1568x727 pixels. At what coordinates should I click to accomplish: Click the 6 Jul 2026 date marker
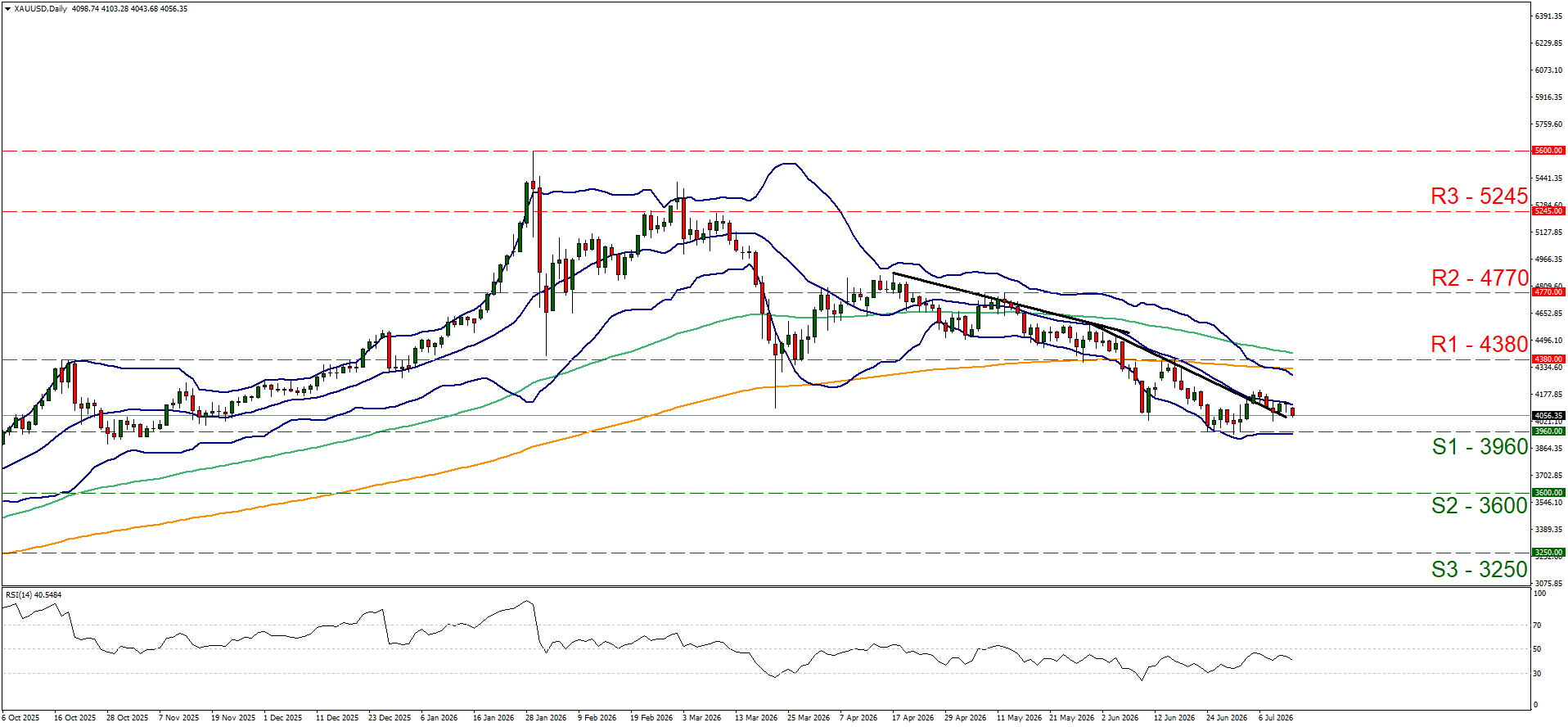coord(1276,718)
